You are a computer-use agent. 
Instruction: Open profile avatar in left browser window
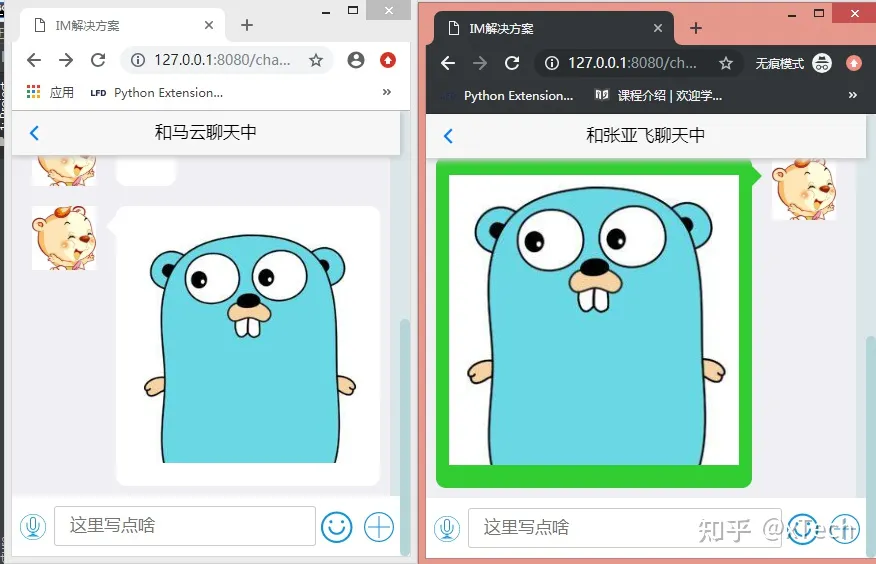(x=356, y=60)
